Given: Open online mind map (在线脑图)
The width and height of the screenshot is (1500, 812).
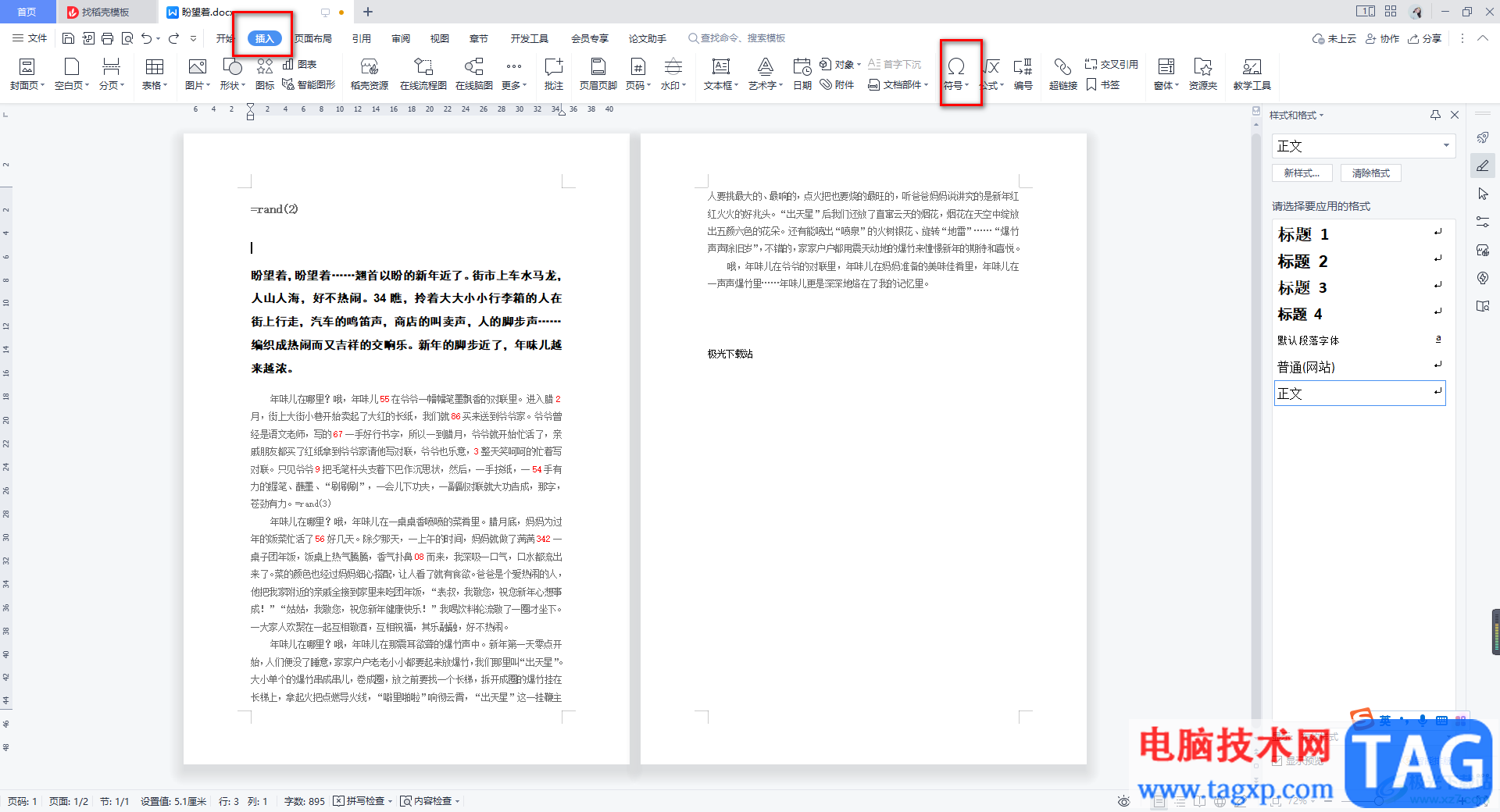Looking at the screenshot, I should [474, 75].
